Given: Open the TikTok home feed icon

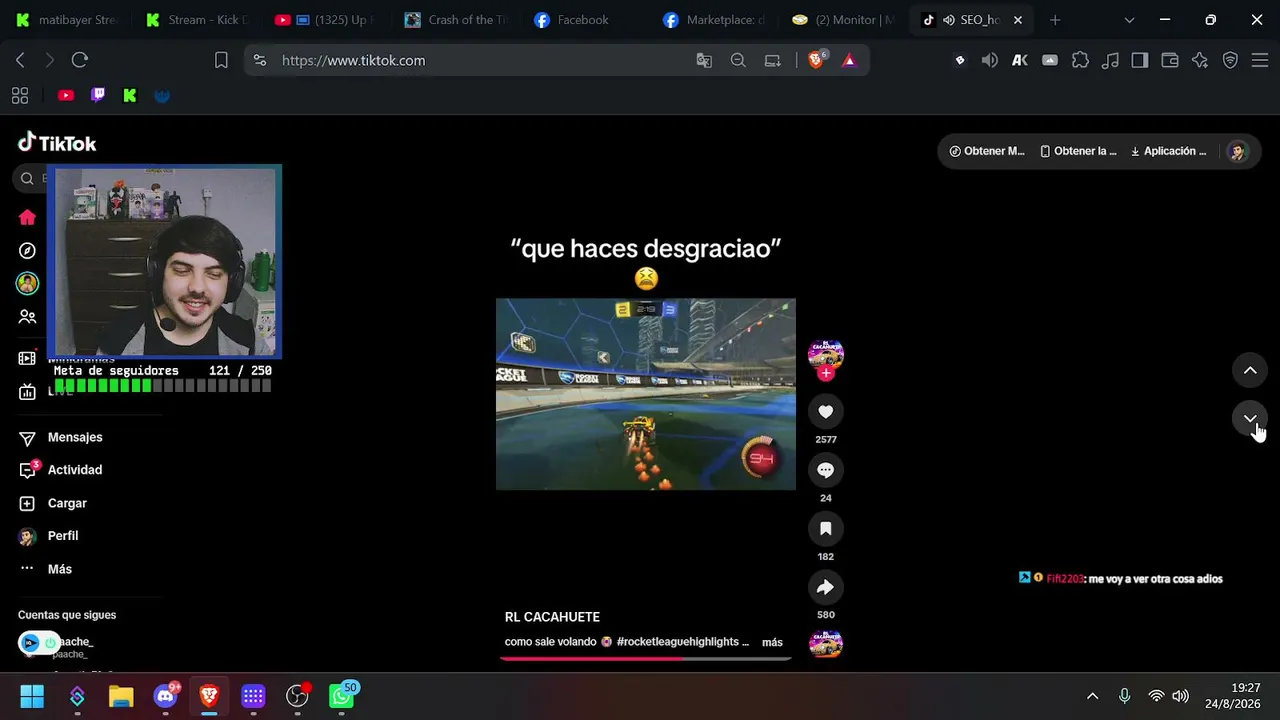Looking at the screenshot, I should (x=27, y=218).
